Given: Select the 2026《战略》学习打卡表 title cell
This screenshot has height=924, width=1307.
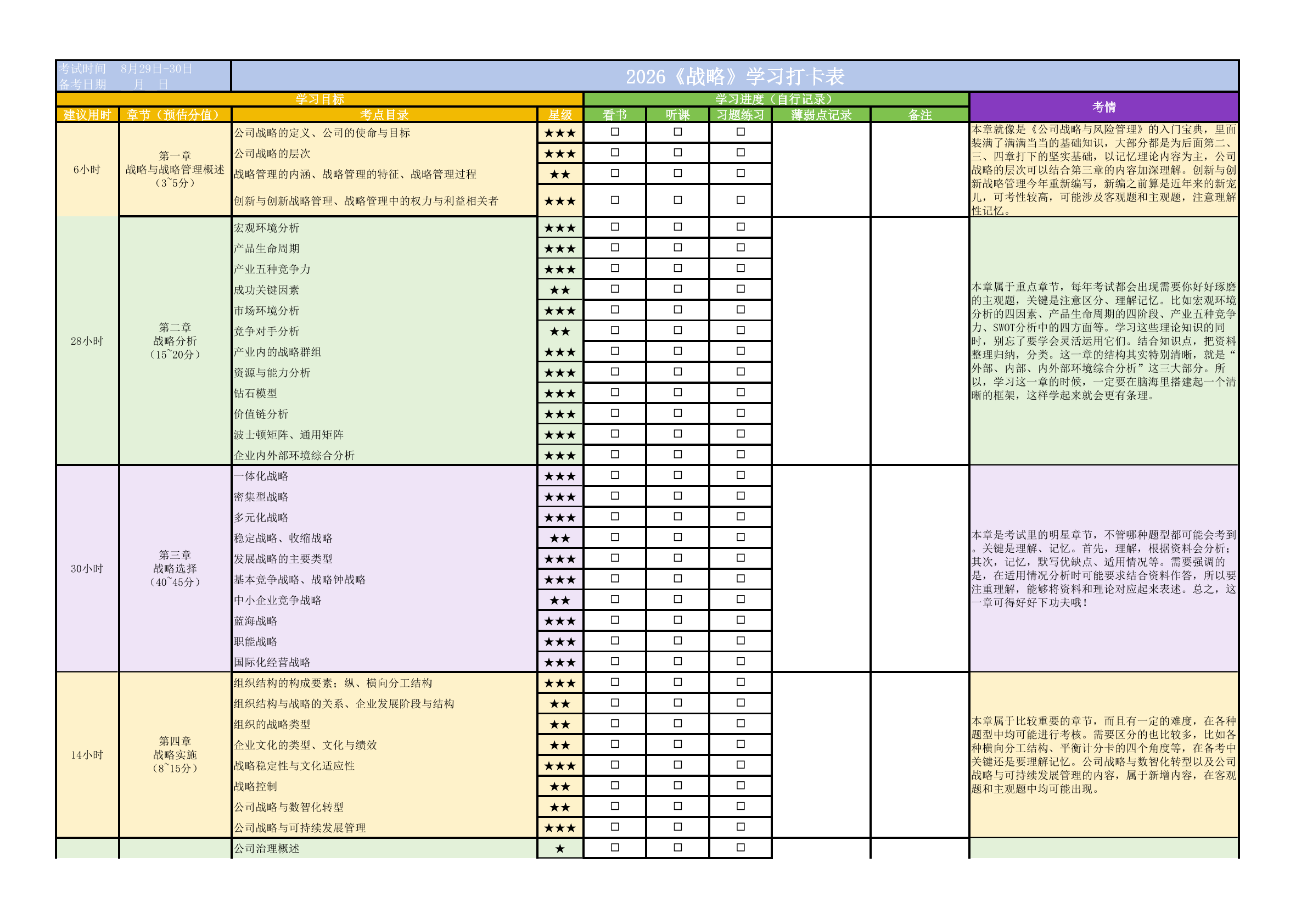Looking at the screenshot, I should pyautogui.click(x=734, y=76).
